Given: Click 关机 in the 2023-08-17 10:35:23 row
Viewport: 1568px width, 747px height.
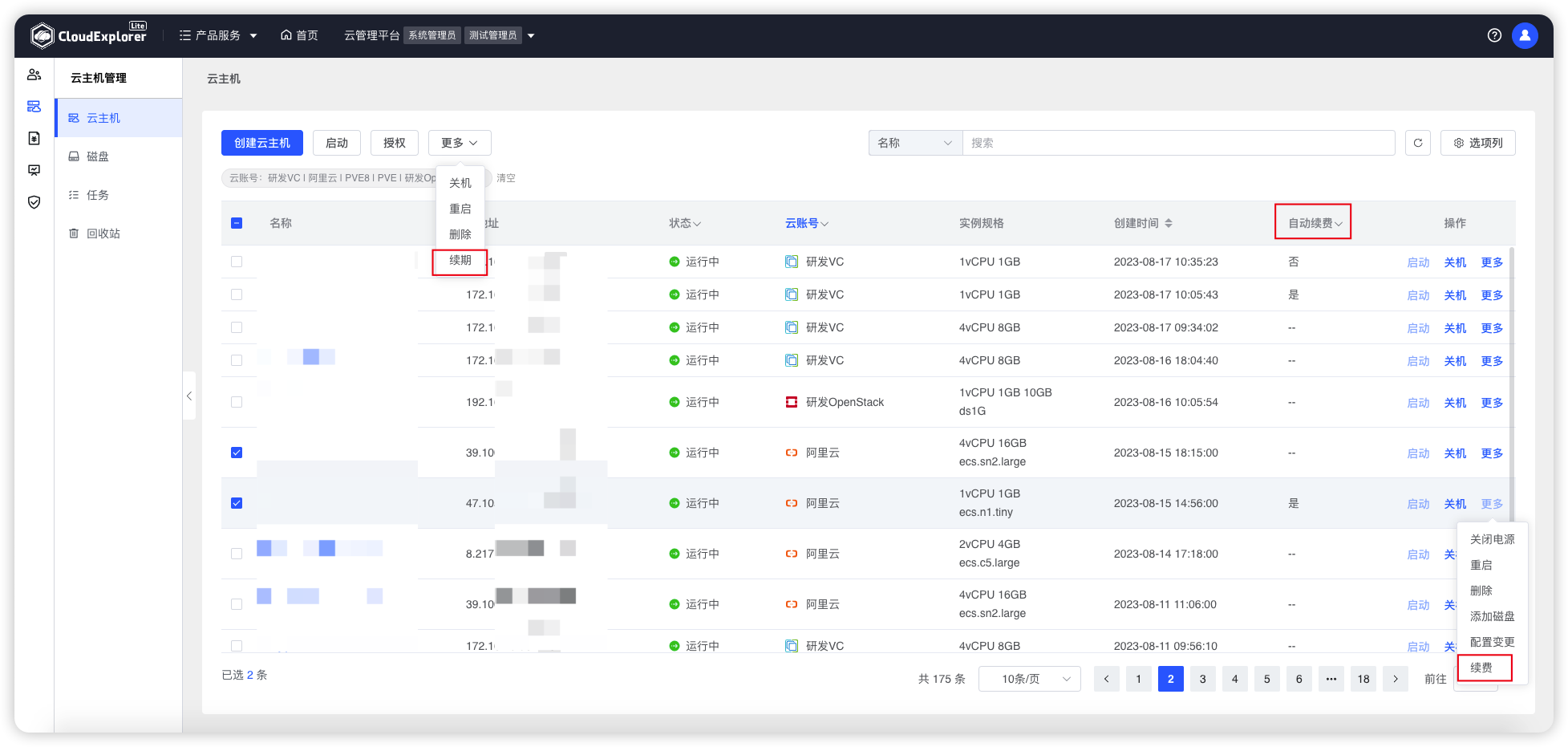Looking at the screenshot, I should coord(1455,262).
